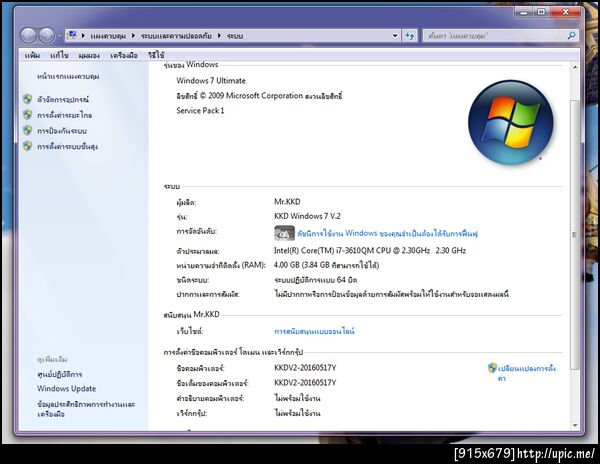Click the Intel Core i7-3610QM processor text
The width and height of the screenshot is (600, 464).
[370, 251]
